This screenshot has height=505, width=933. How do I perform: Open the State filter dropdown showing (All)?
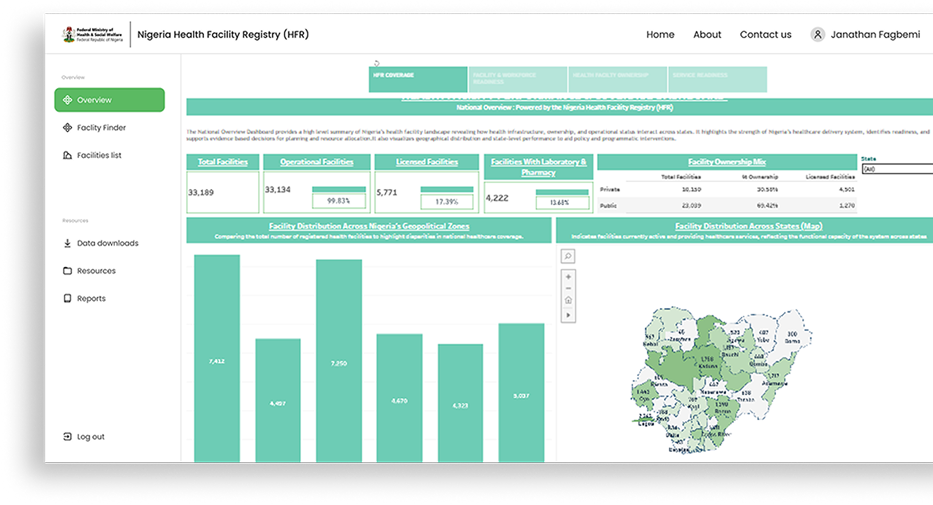click(897, 169)
